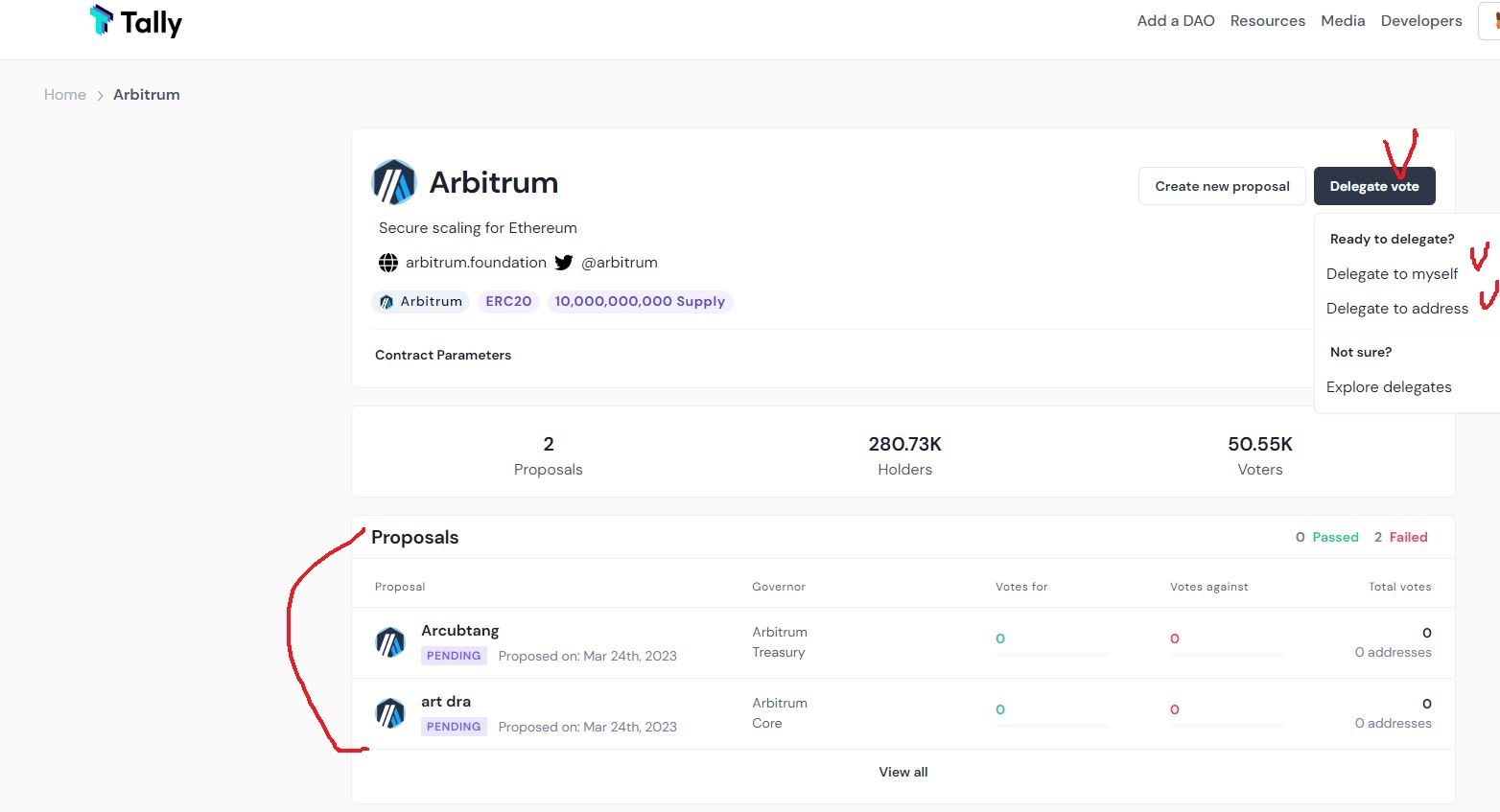The height and width of the screenshot is (812, 1500).
Task: Click art dra 0 addresses total
Action: pos(1394,724)
